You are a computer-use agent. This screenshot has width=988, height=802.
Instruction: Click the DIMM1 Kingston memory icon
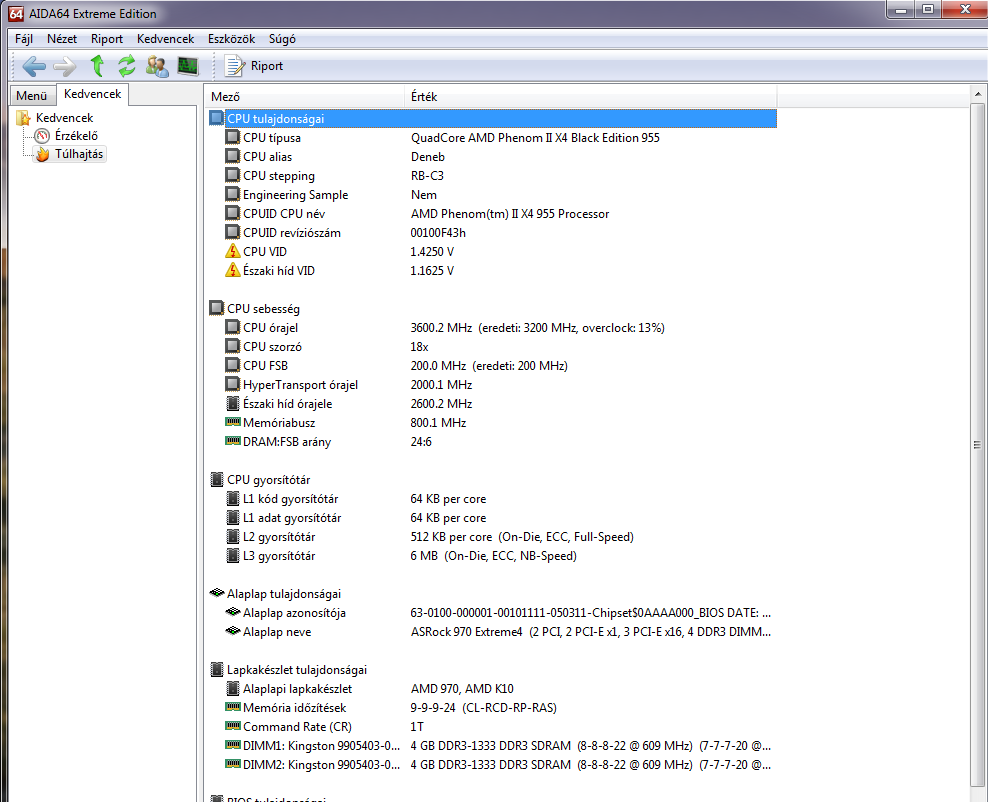[x=233, y=744]
